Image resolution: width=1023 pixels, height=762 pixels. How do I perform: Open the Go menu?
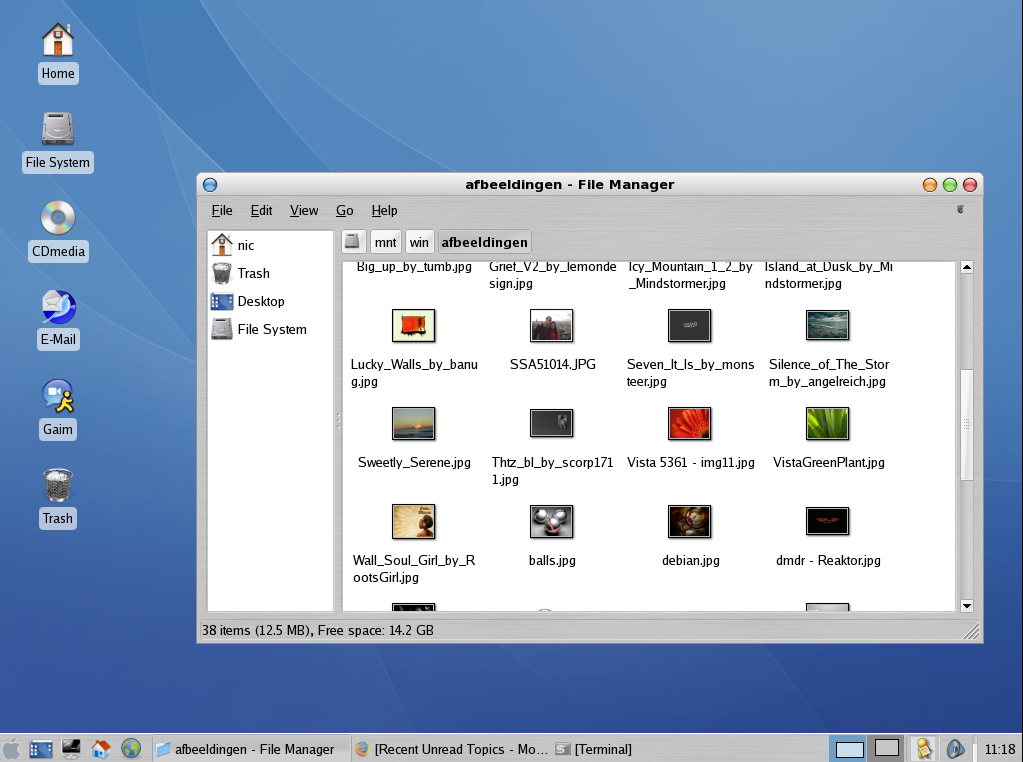[x=344, y=210]
